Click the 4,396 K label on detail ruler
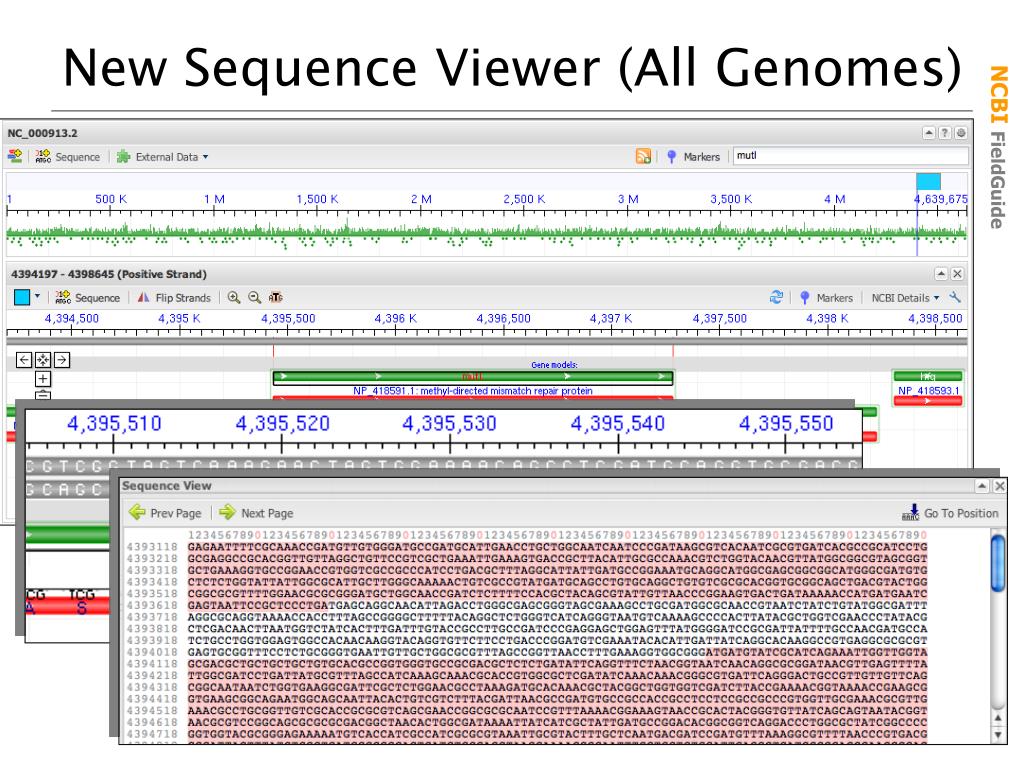Image resolution: width=1024 pixels, height=768 pixels. coord(395,318)
